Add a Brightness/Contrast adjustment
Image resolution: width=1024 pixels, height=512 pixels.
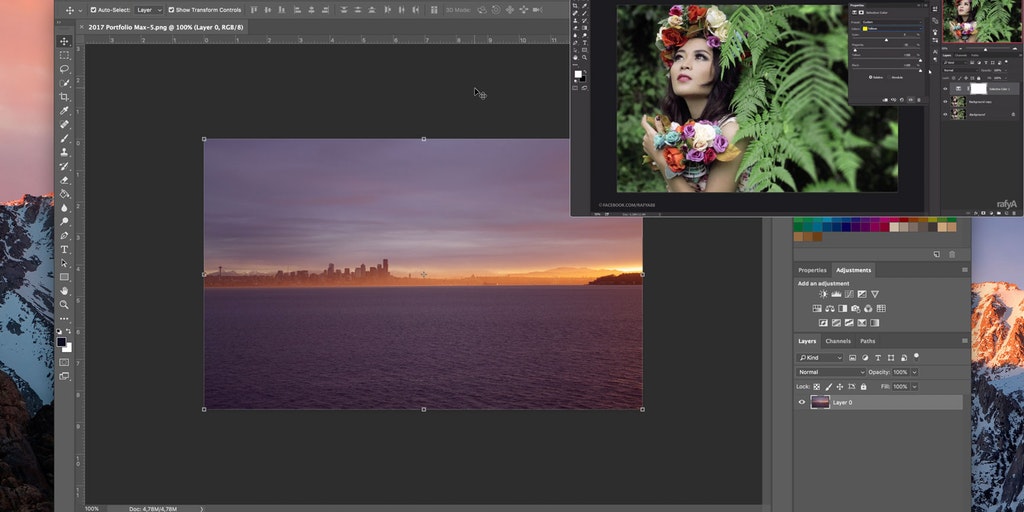coord(823,294)
